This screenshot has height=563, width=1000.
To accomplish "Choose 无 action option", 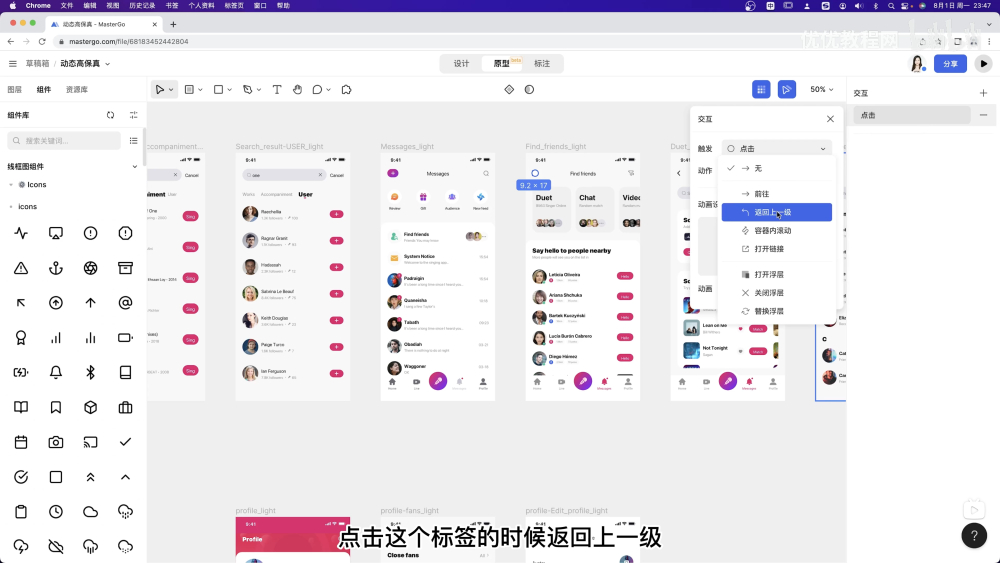I will (776, 168).
